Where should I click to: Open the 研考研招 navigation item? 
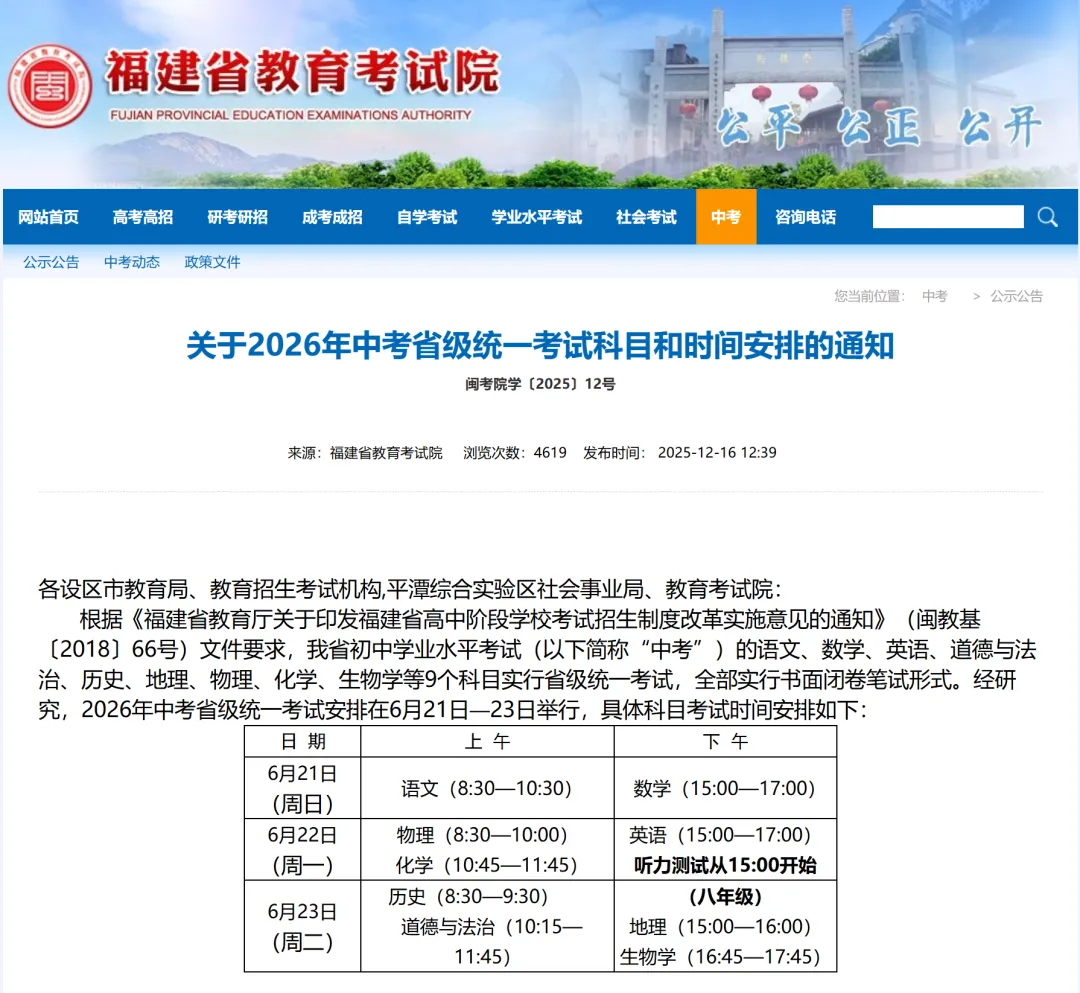click(x=236, y=216)
